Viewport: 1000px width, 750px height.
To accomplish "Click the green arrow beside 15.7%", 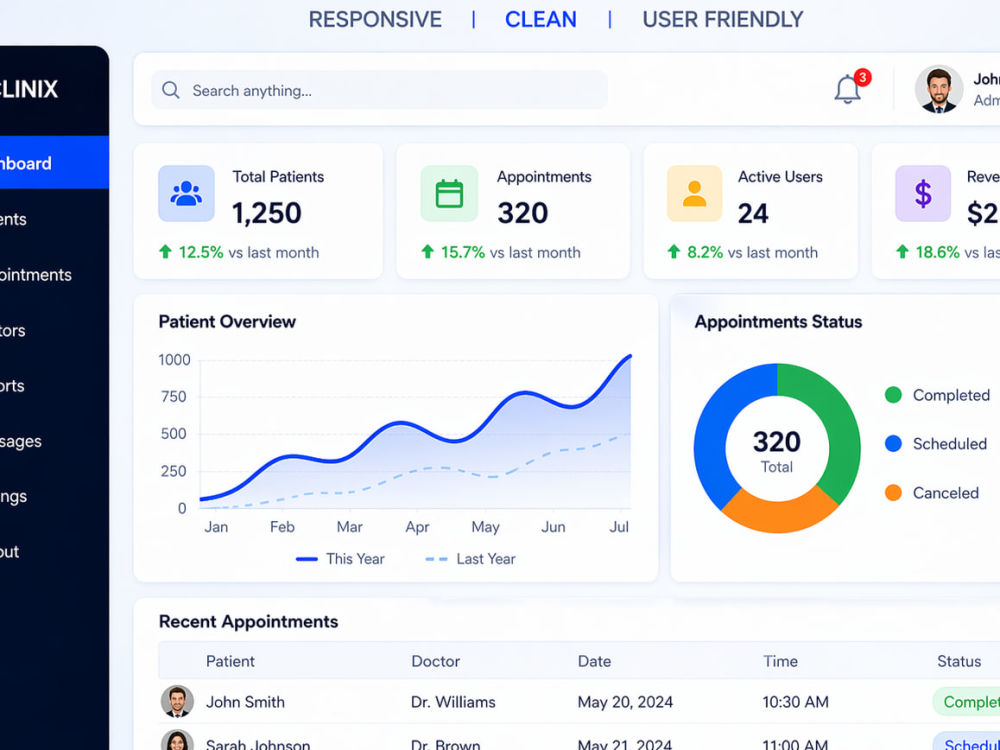I will click(427, 252).
